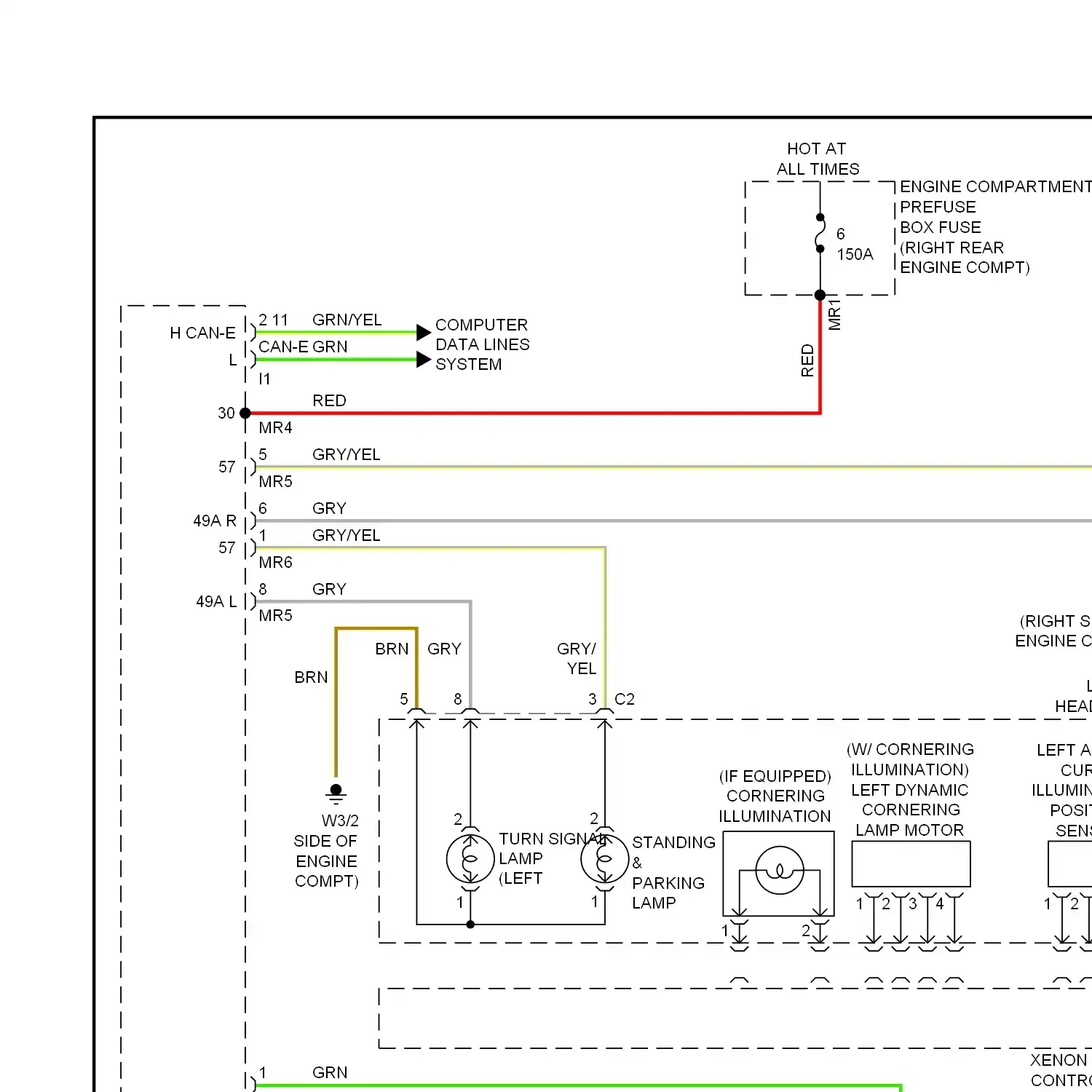Click 'GRY' label on the 49A L wire
The image size is (1092, 1092).
tap(329, 589)
